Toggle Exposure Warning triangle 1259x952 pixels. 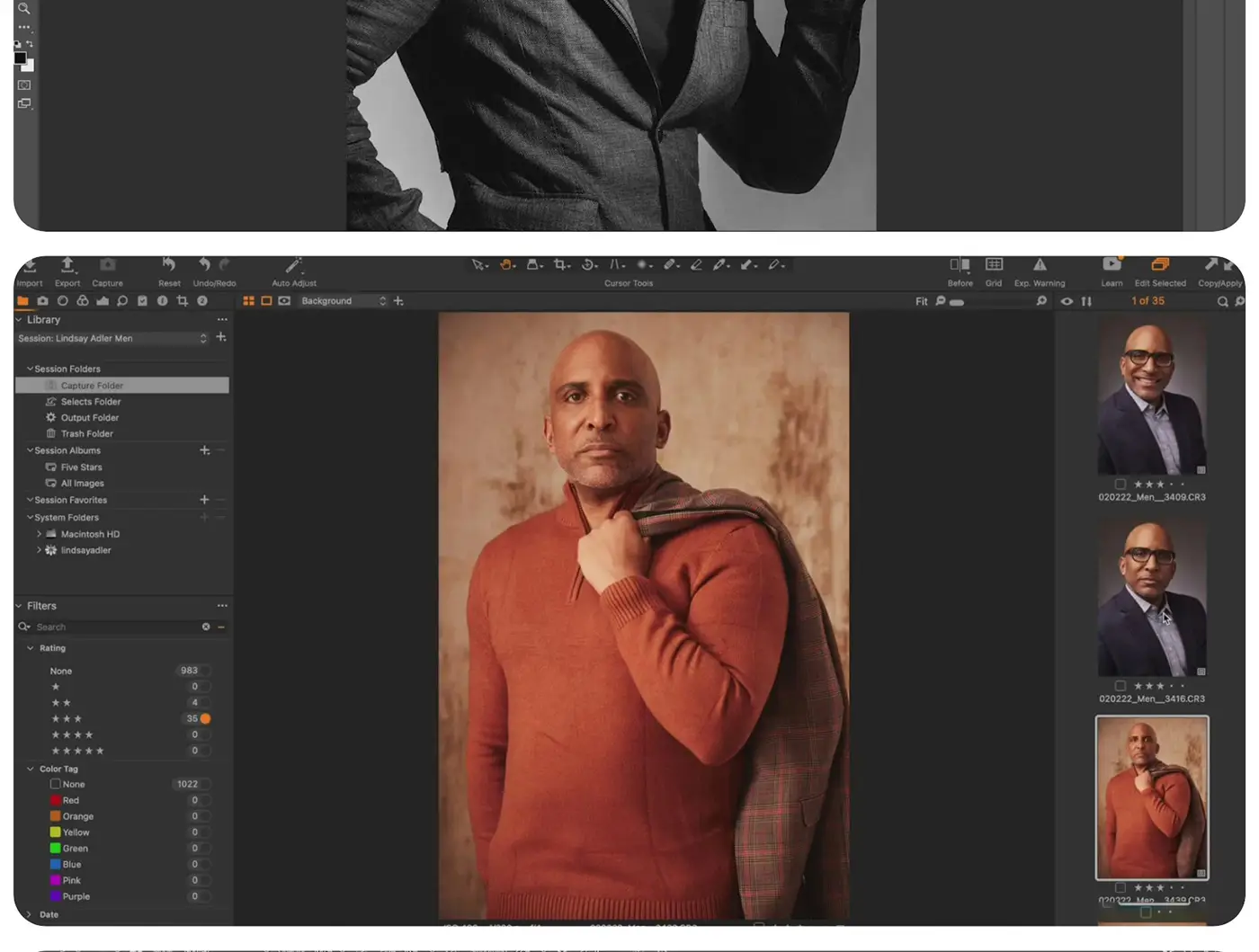pos(1040,264)
